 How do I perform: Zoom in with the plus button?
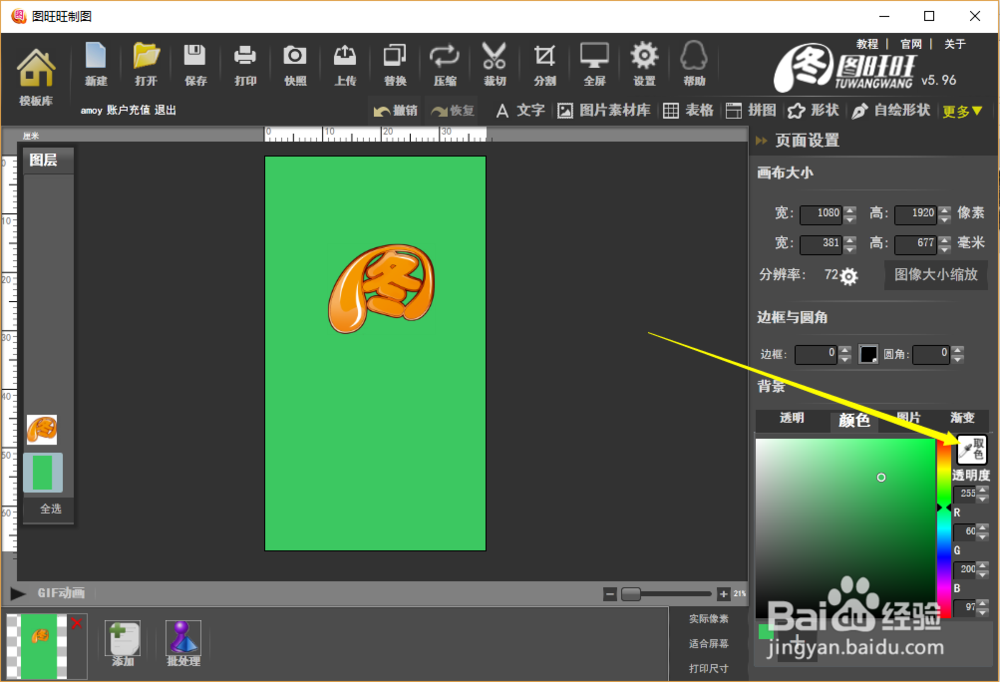point(723,595)
